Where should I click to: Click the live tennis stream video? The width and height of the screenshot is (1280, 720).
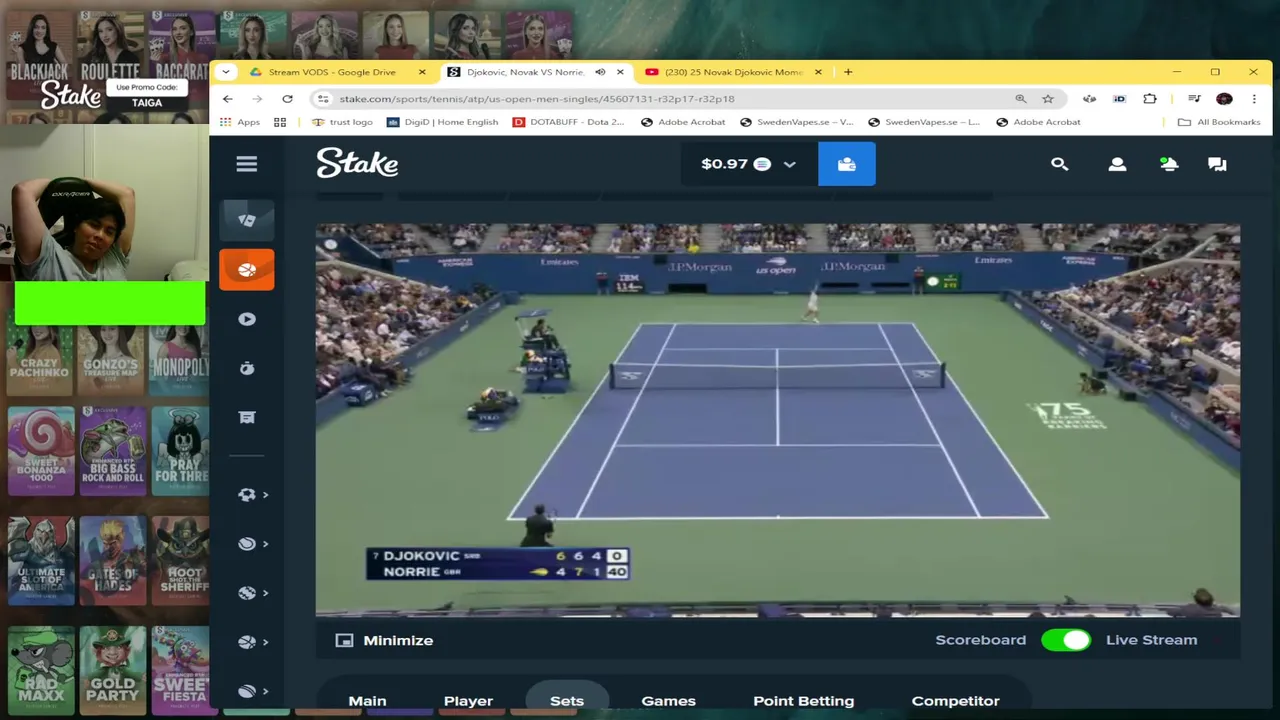(778, 420)
